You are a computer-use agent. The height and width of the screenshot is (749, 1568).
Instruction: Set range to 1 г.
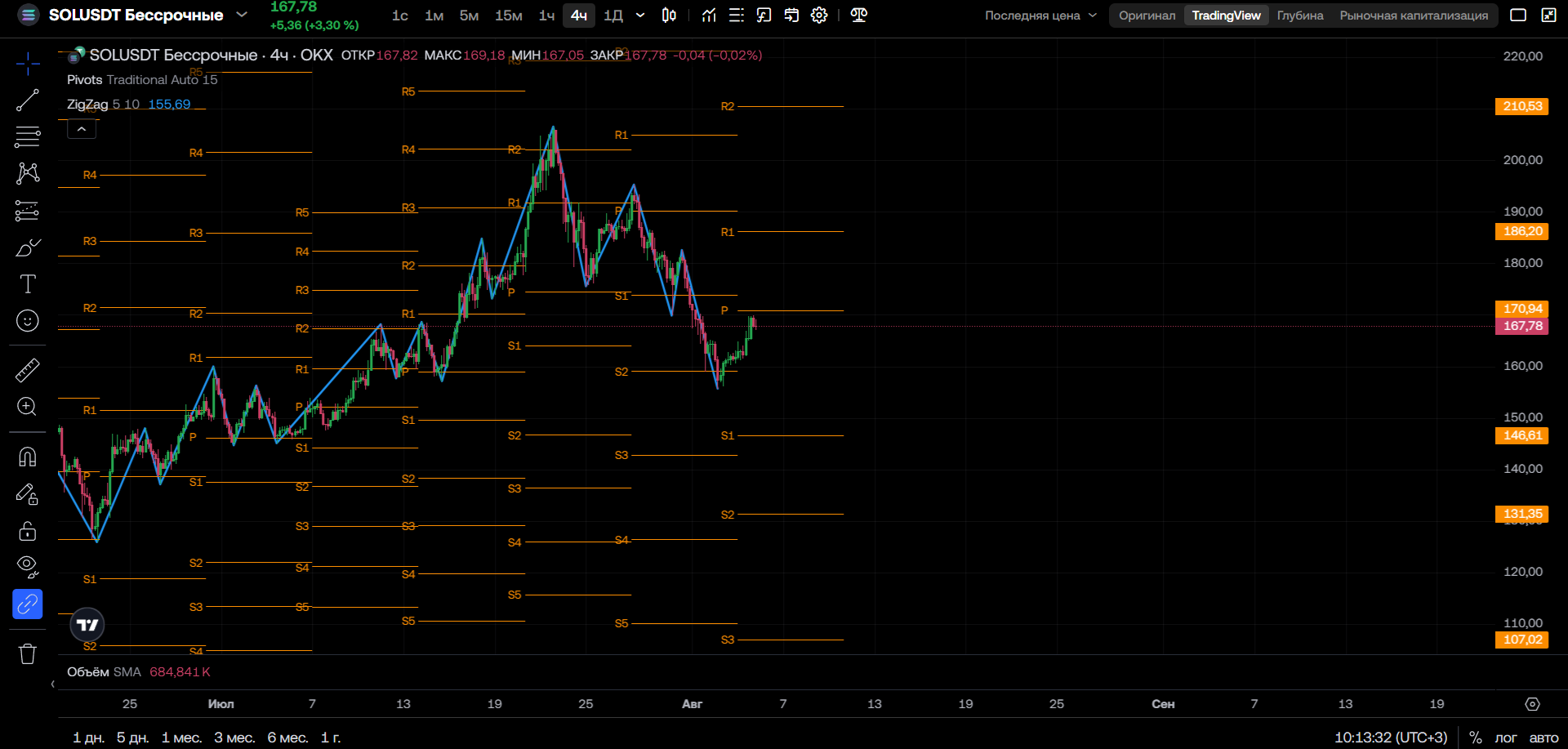[331, 738]
